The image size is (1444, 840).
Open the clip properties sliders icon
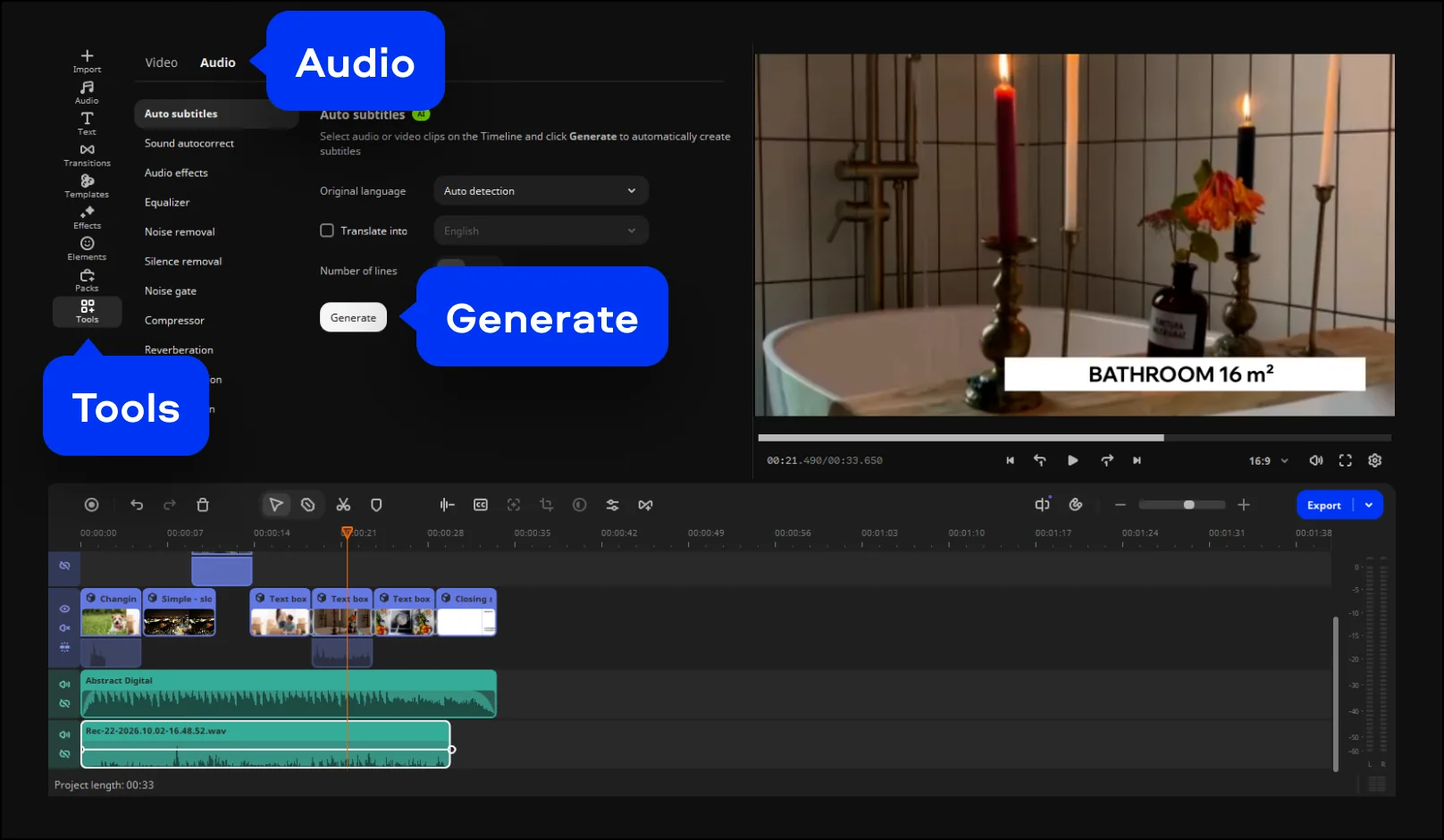[x=612, y=505]
